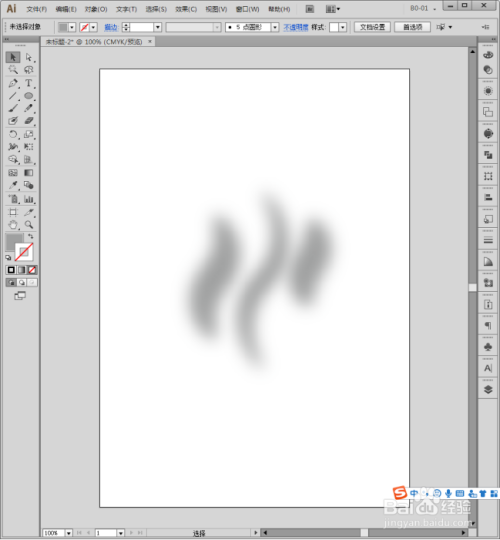Image resolution: width=500 pixels, height=540 pixels.
Task: Open the 编辑(E) menu
Action: coord(66,9)
